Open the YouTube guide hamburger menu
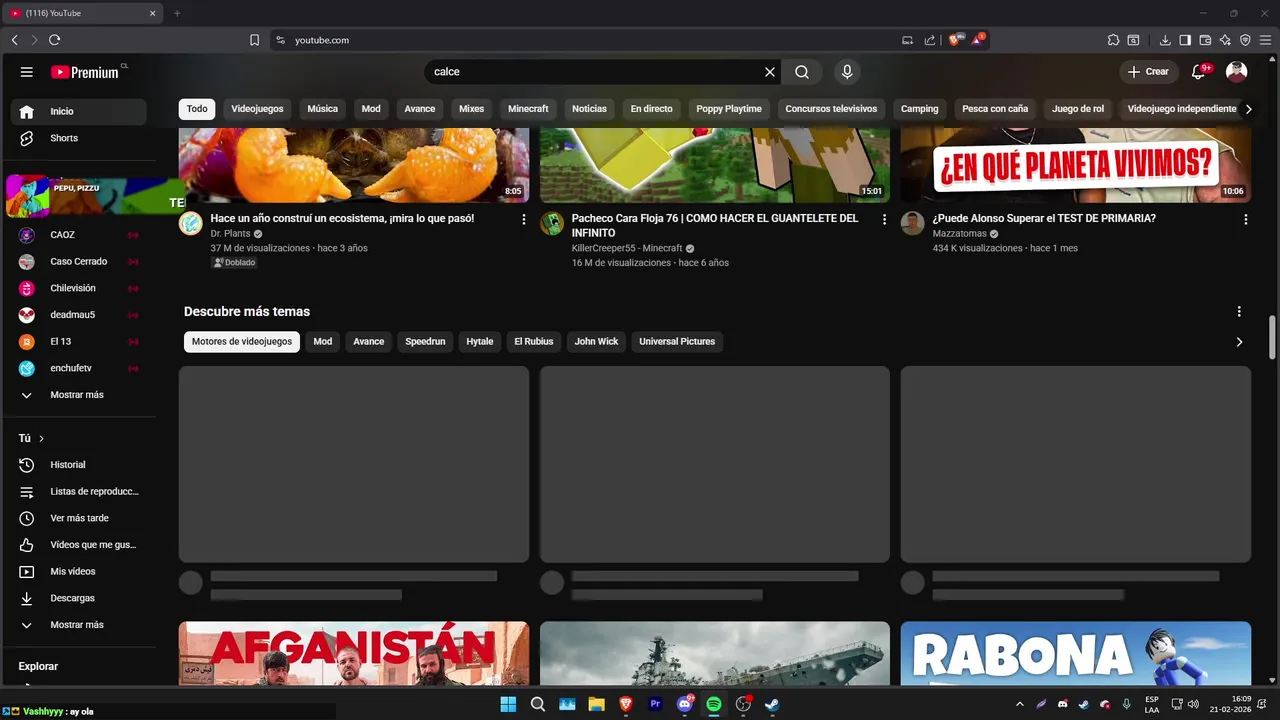Image resolution: width=1280 pixels, height=720 pixels. (x=27, y=72)
